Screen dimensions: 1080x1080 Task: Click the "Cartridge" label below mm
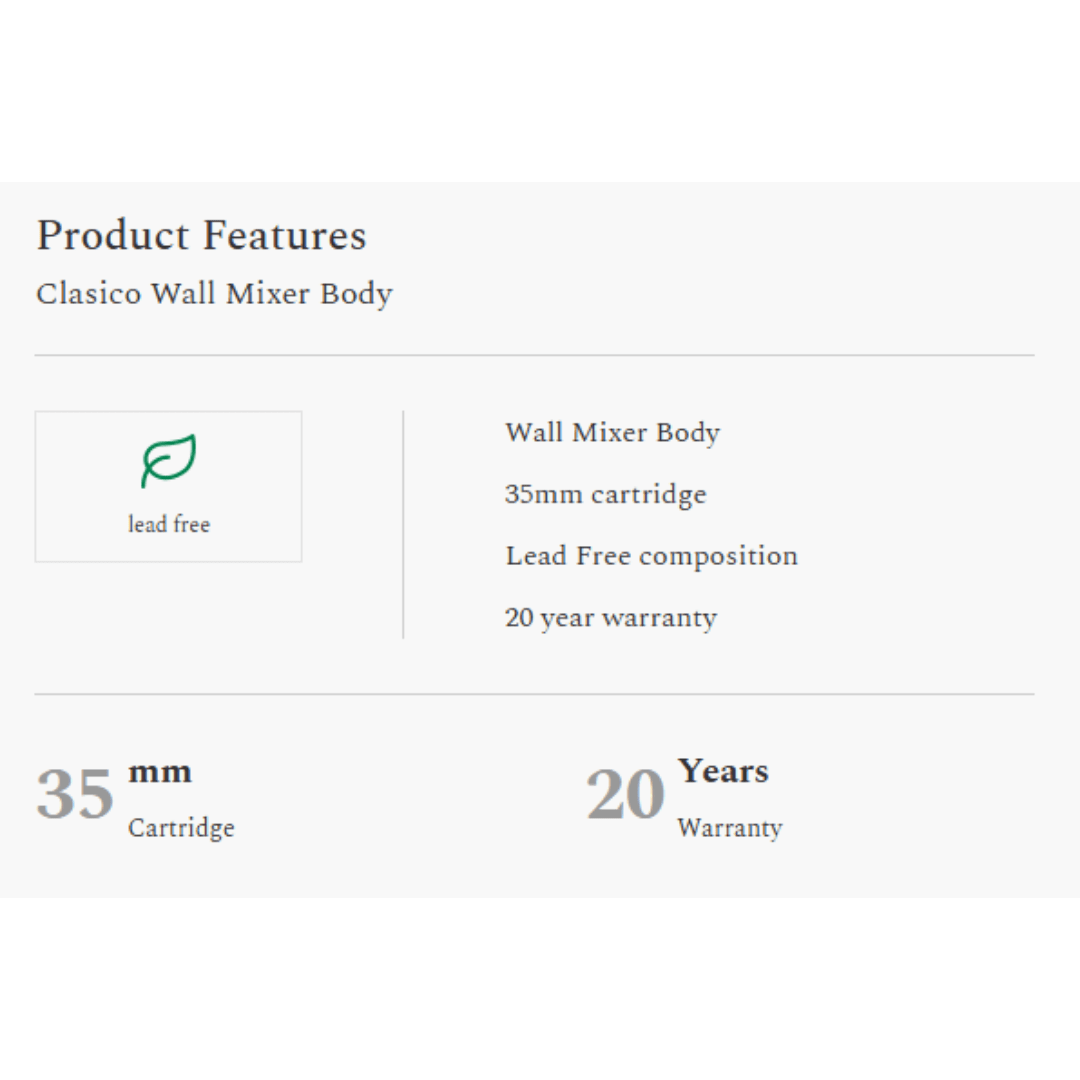coord(181,828)
